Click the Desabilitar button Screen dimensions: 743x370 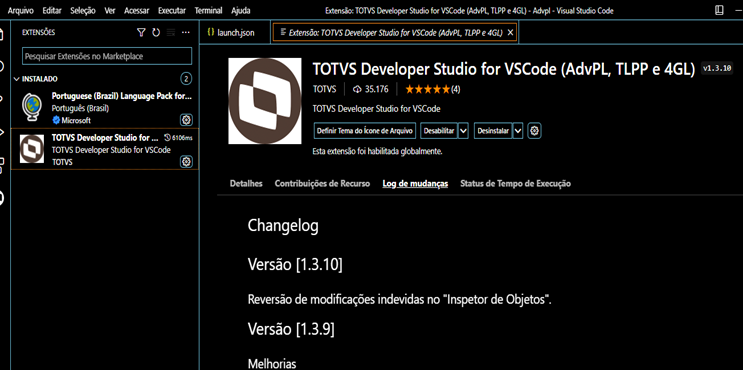439,131
